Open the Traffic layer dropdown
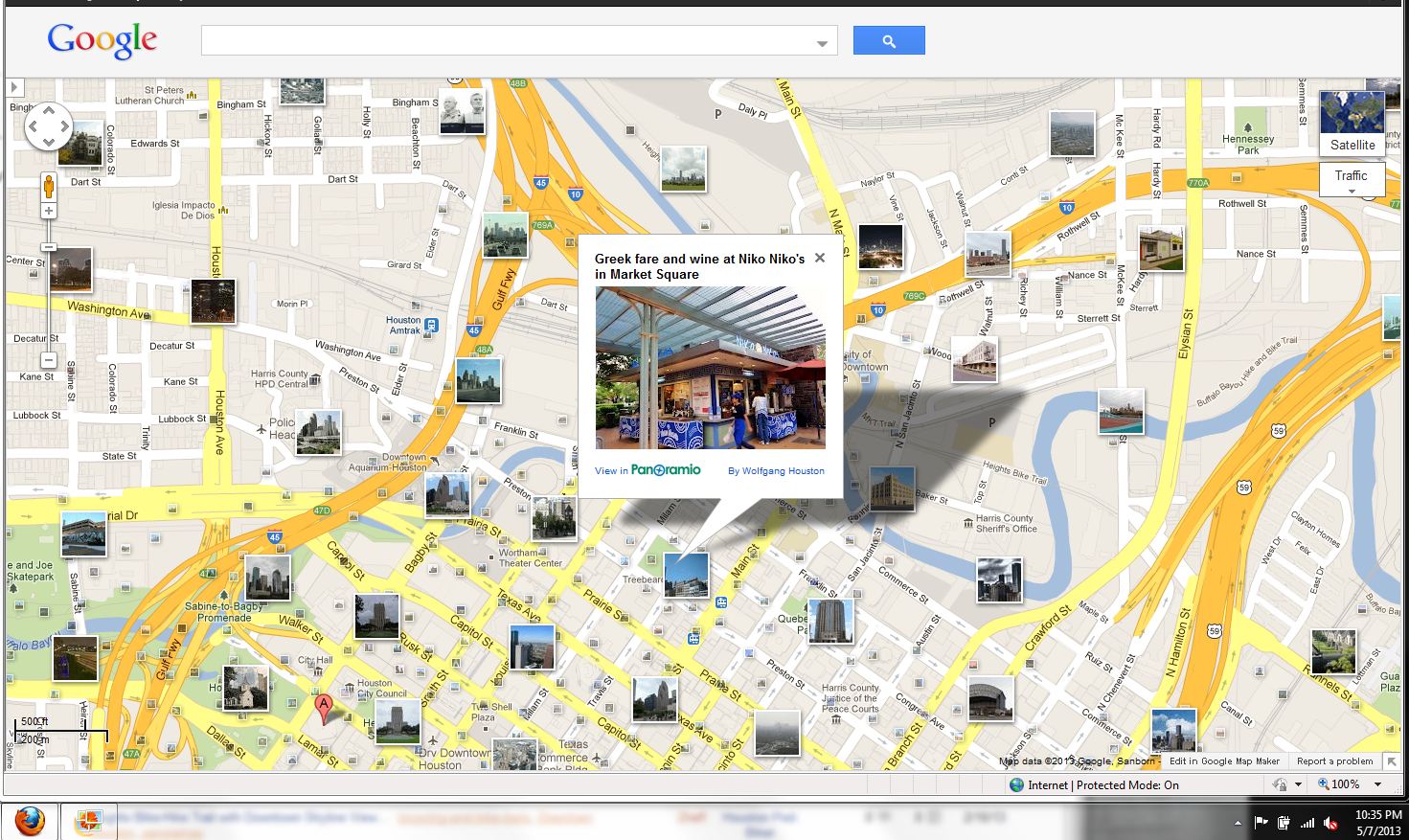Screen dimensions: 1409x840 point(1352,179)
